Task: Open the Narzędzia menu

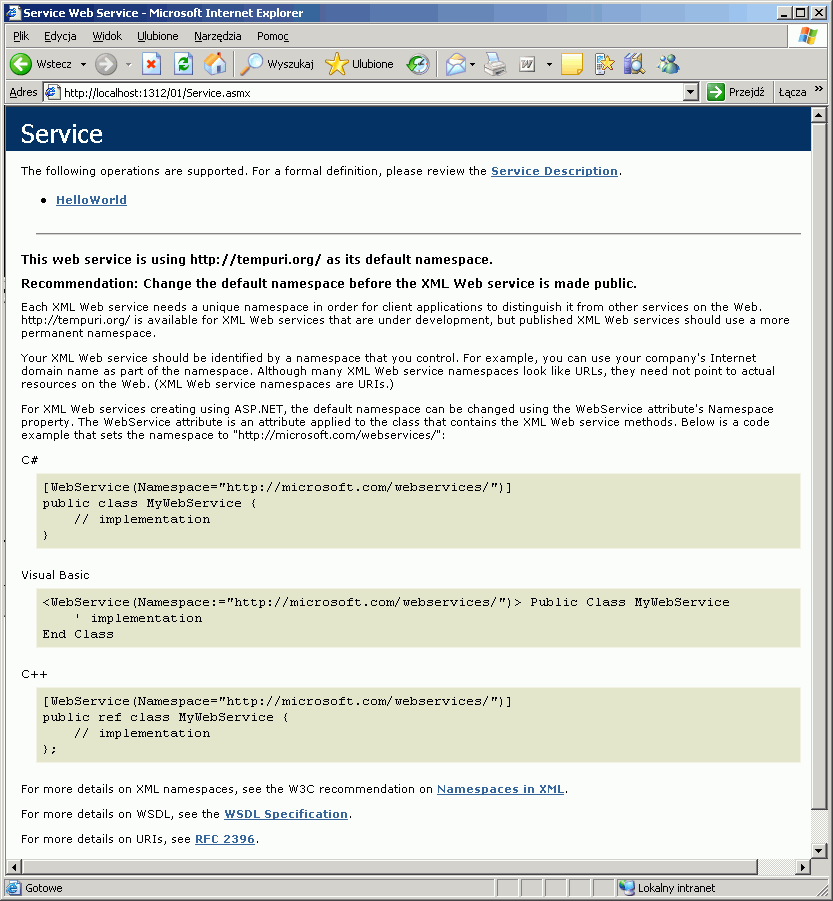Action: (x=217, y=36)
